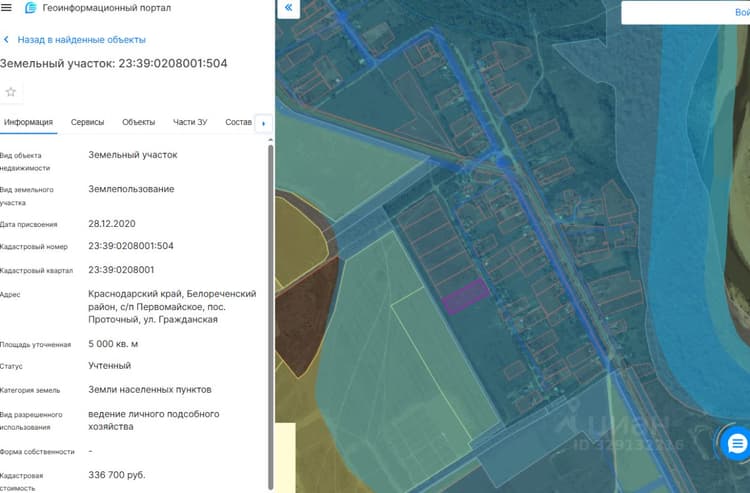The height and width of the screenshot is (493, 750).
Task: Click the info panel vertical scrollbar
Action: 271,316
